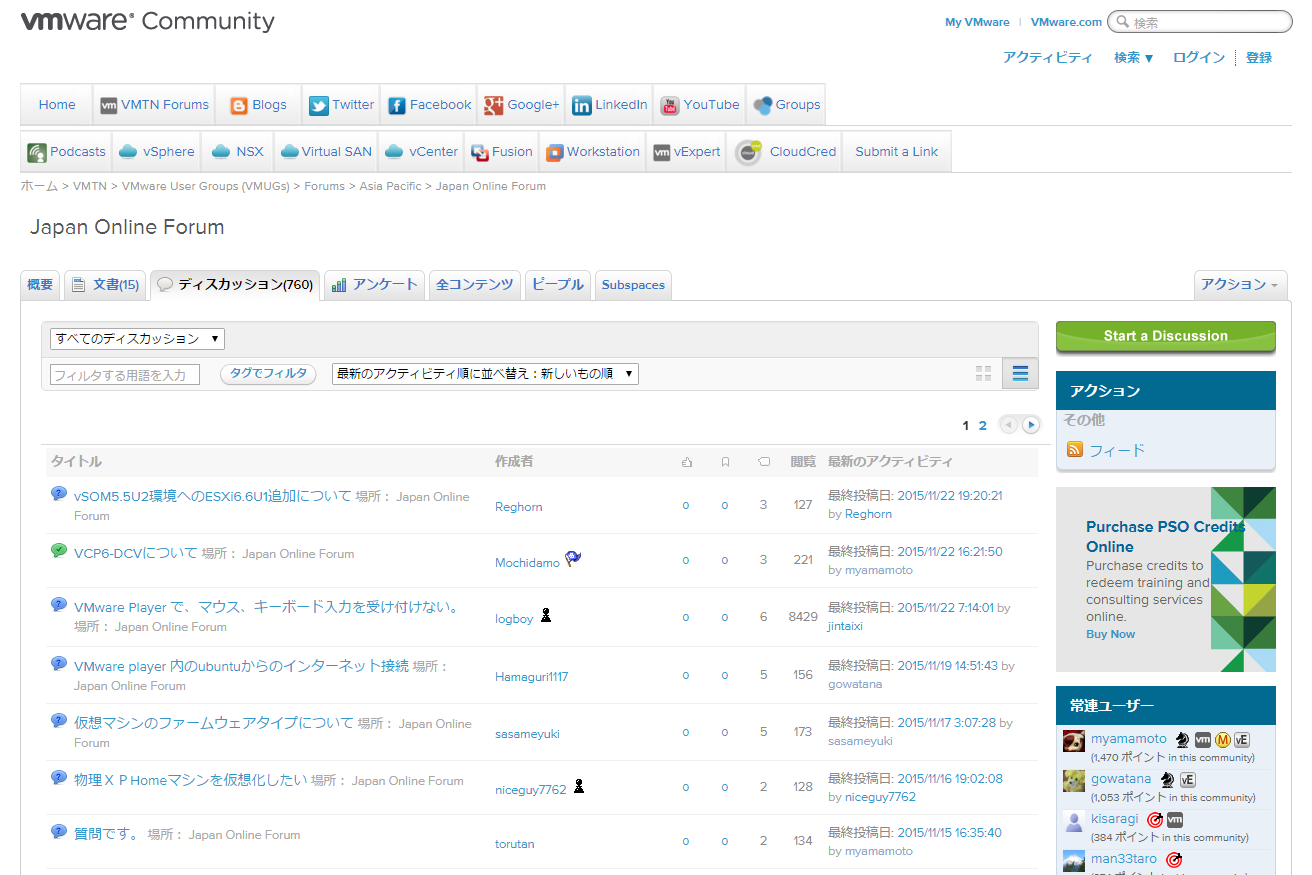This screenshot has width=1312, height=875.
Task: Open the VMTN Forums icon link
Action: pos(109,105)
